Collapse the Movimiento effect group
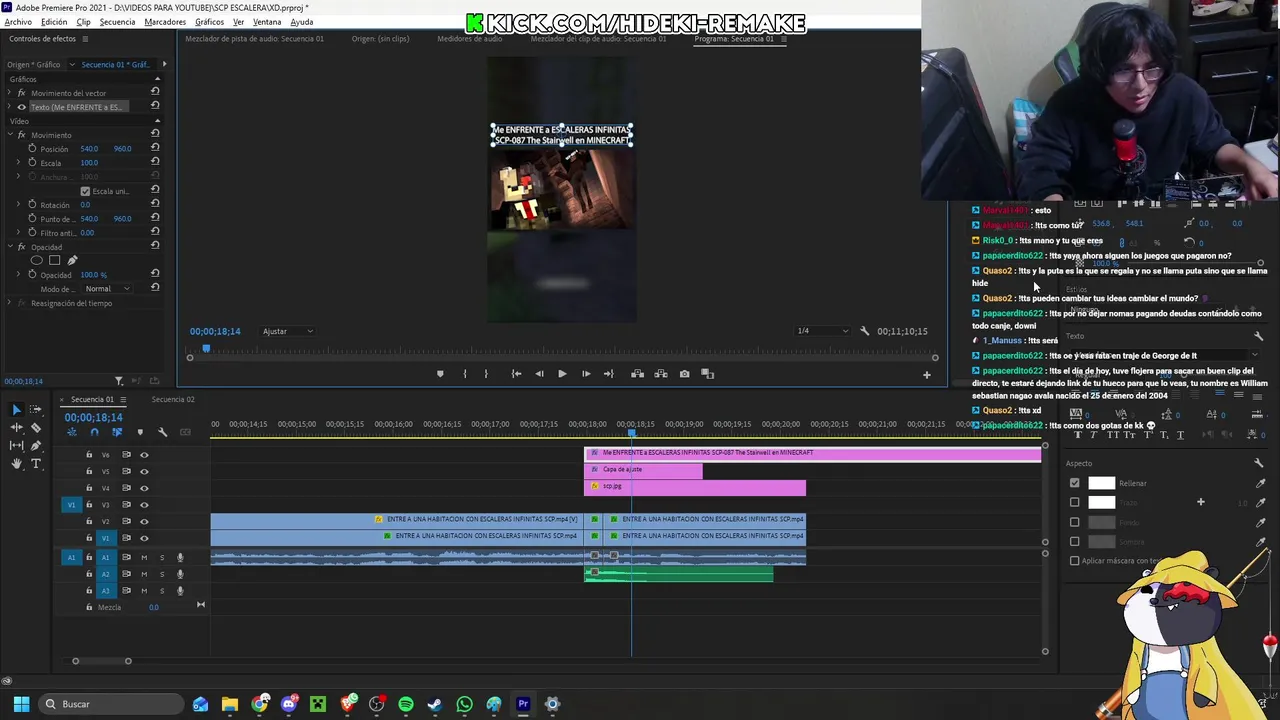The height and width of the screenshot is (720, 1280). [10, 135]
